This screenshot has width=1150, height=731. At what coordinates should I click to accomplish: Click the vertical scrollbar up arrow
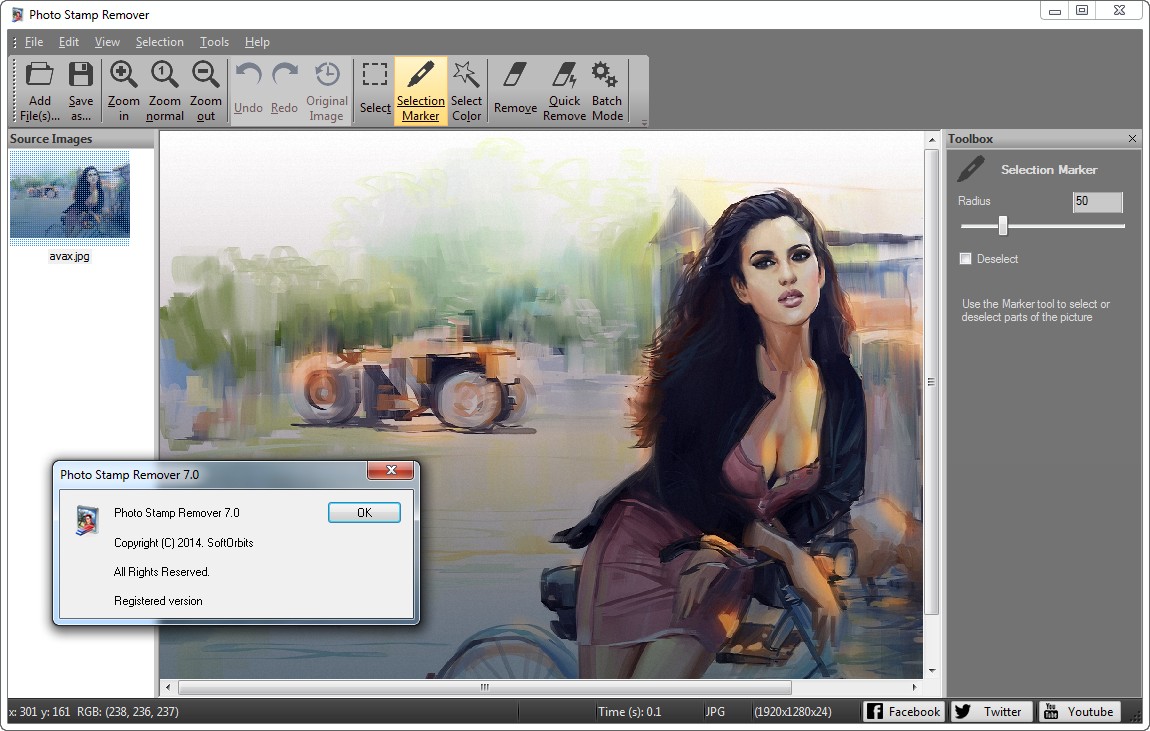(931, 139)
